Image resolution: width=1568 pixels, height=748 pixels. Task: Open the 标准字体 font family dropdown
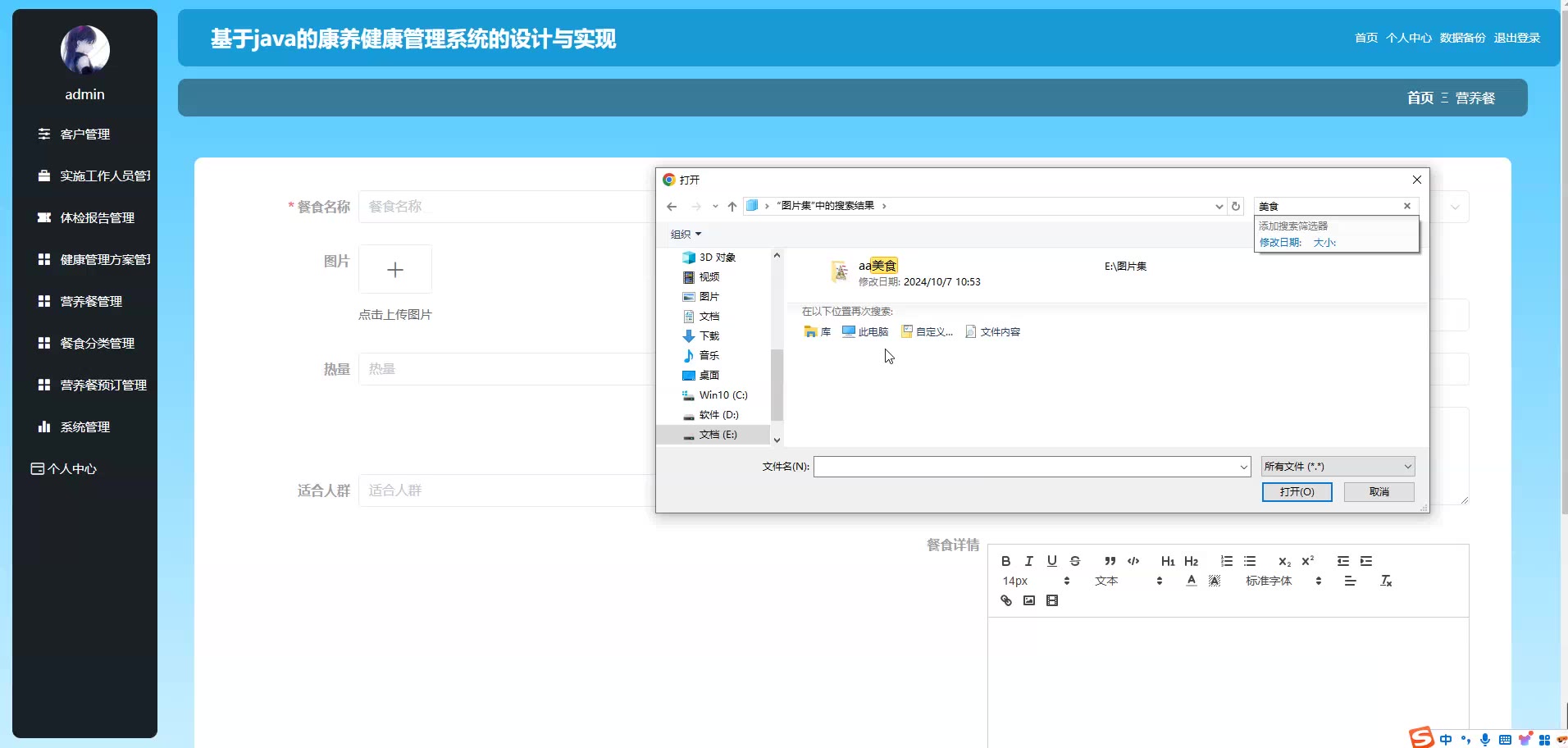point(1283,581)
